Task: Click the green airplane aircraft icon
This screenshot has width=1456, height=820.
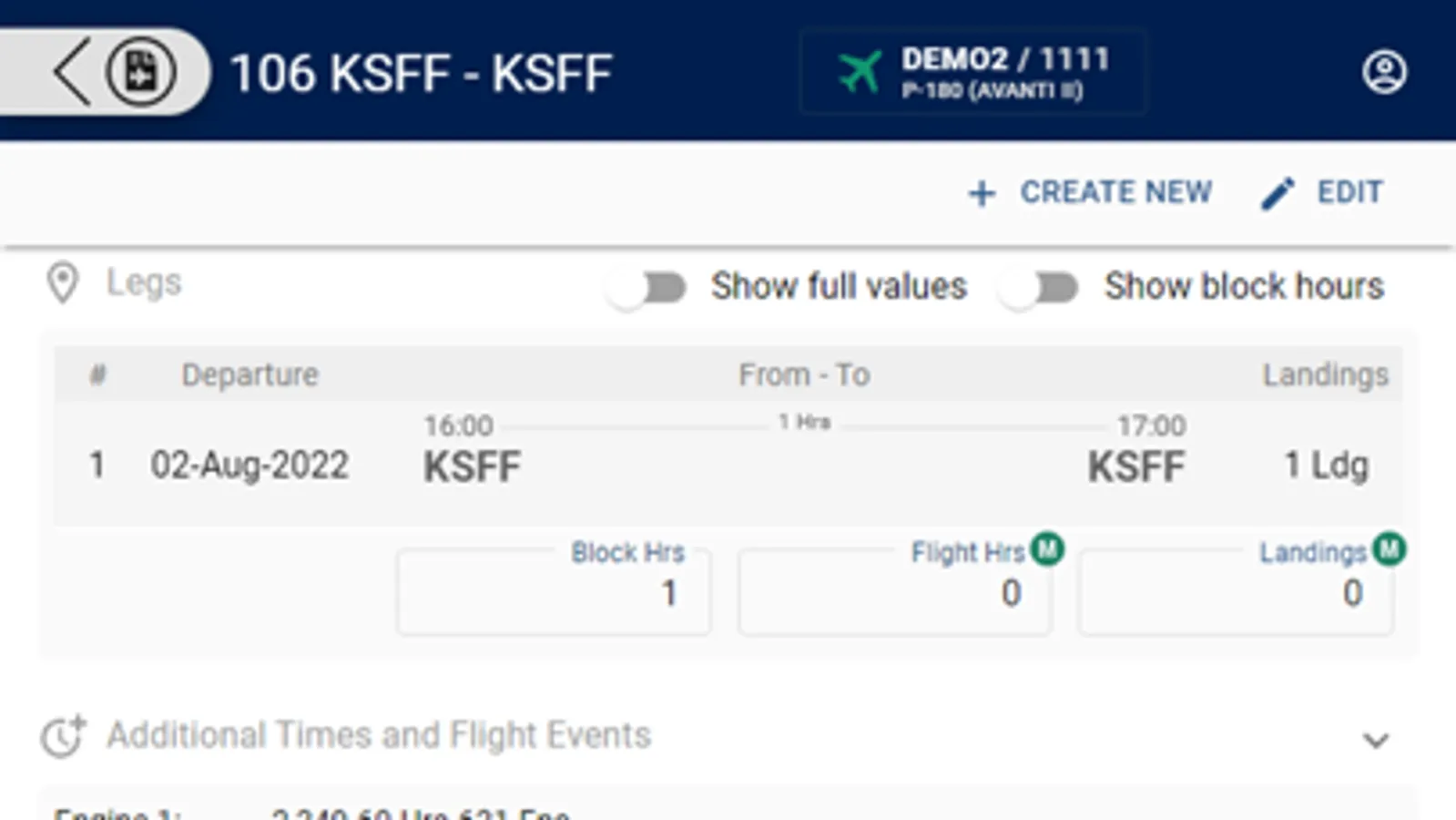Action: pyautogui.click(x=860, y=72)
